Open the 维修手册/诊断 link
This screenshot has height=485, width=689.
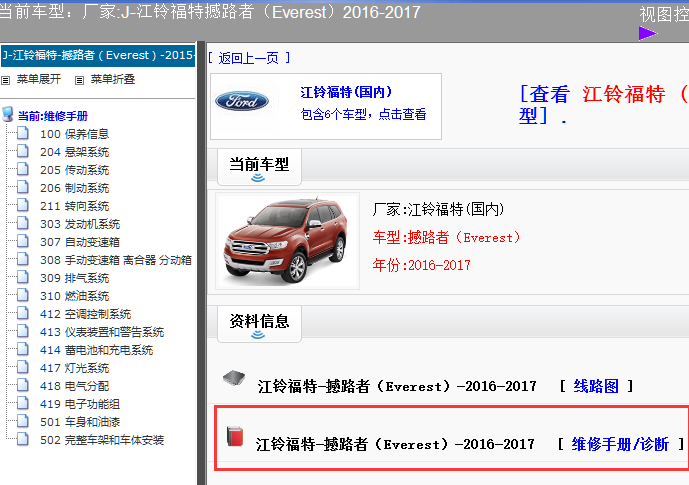click(620, 444)
